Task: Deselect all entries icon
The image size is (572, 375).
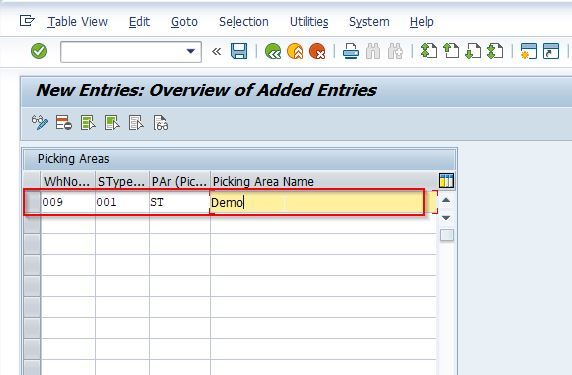Action: (x=136, y=123)
